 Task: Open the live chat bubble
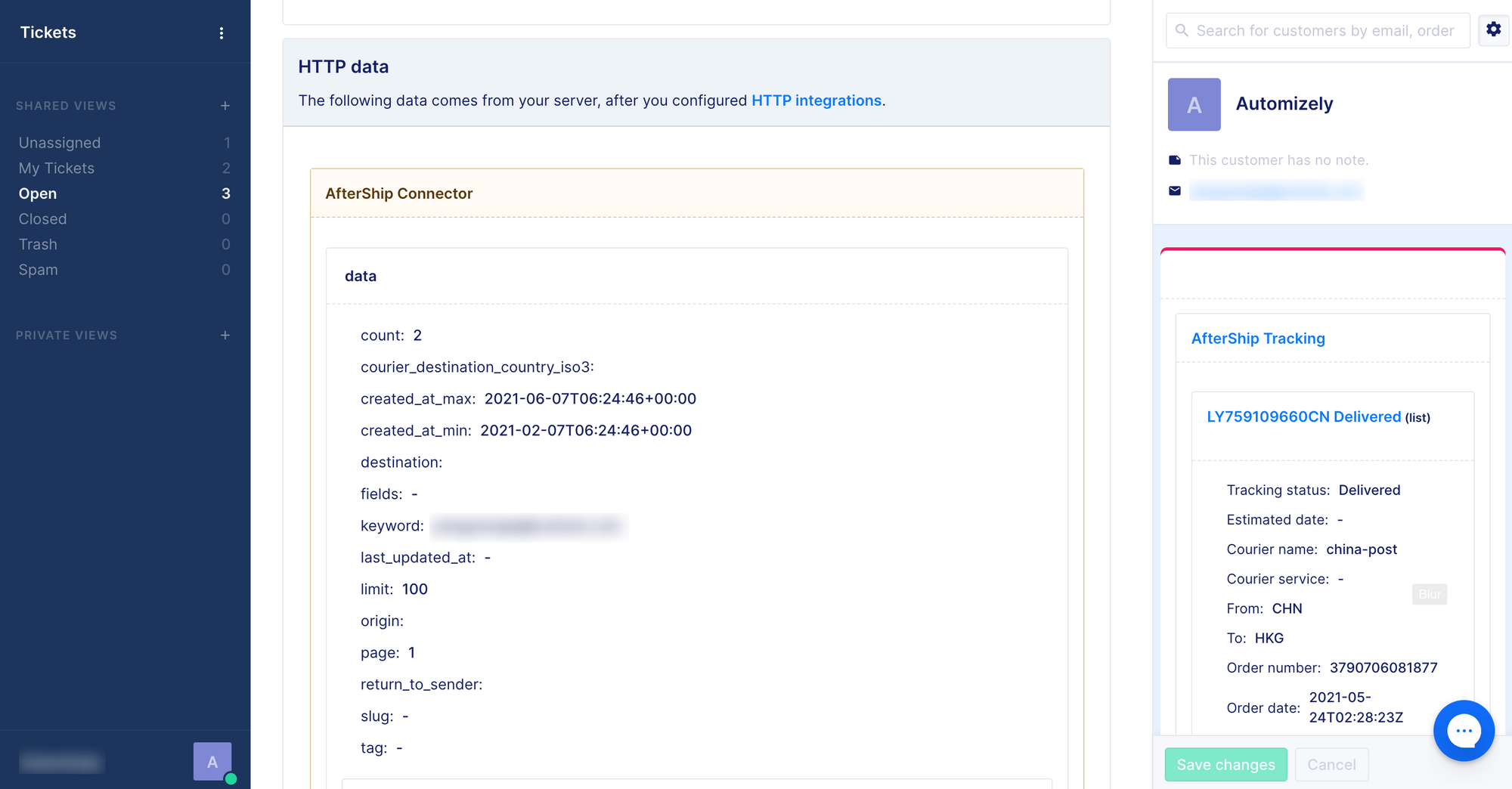1464,730
